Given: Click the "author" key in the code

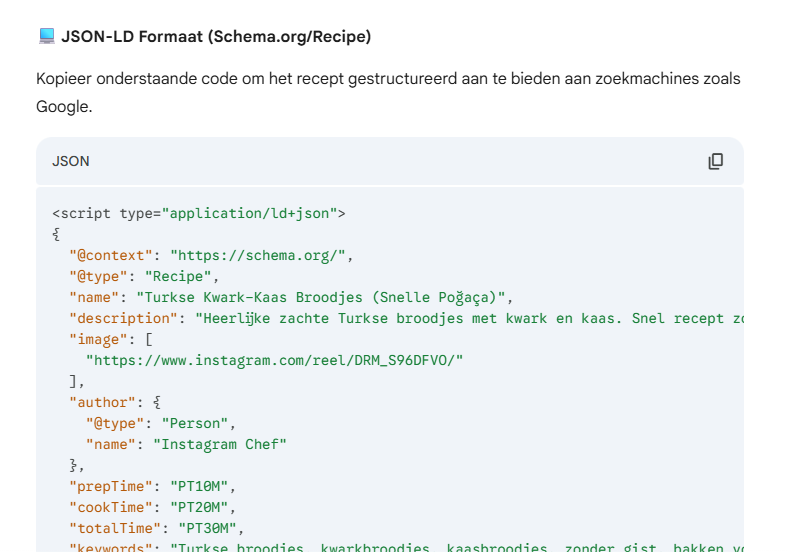Looking at the screenshot, I should click(102, 402).
